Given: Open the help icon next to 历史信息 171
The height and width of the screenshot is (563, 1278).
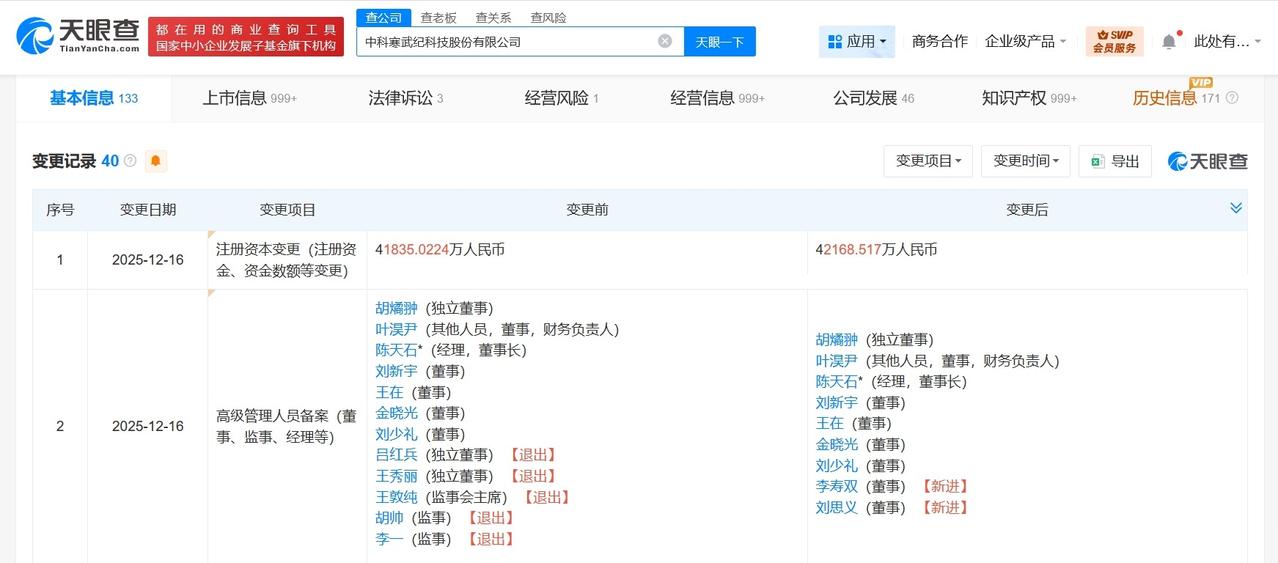Looking at the screenshot, I should point(1232,98).
